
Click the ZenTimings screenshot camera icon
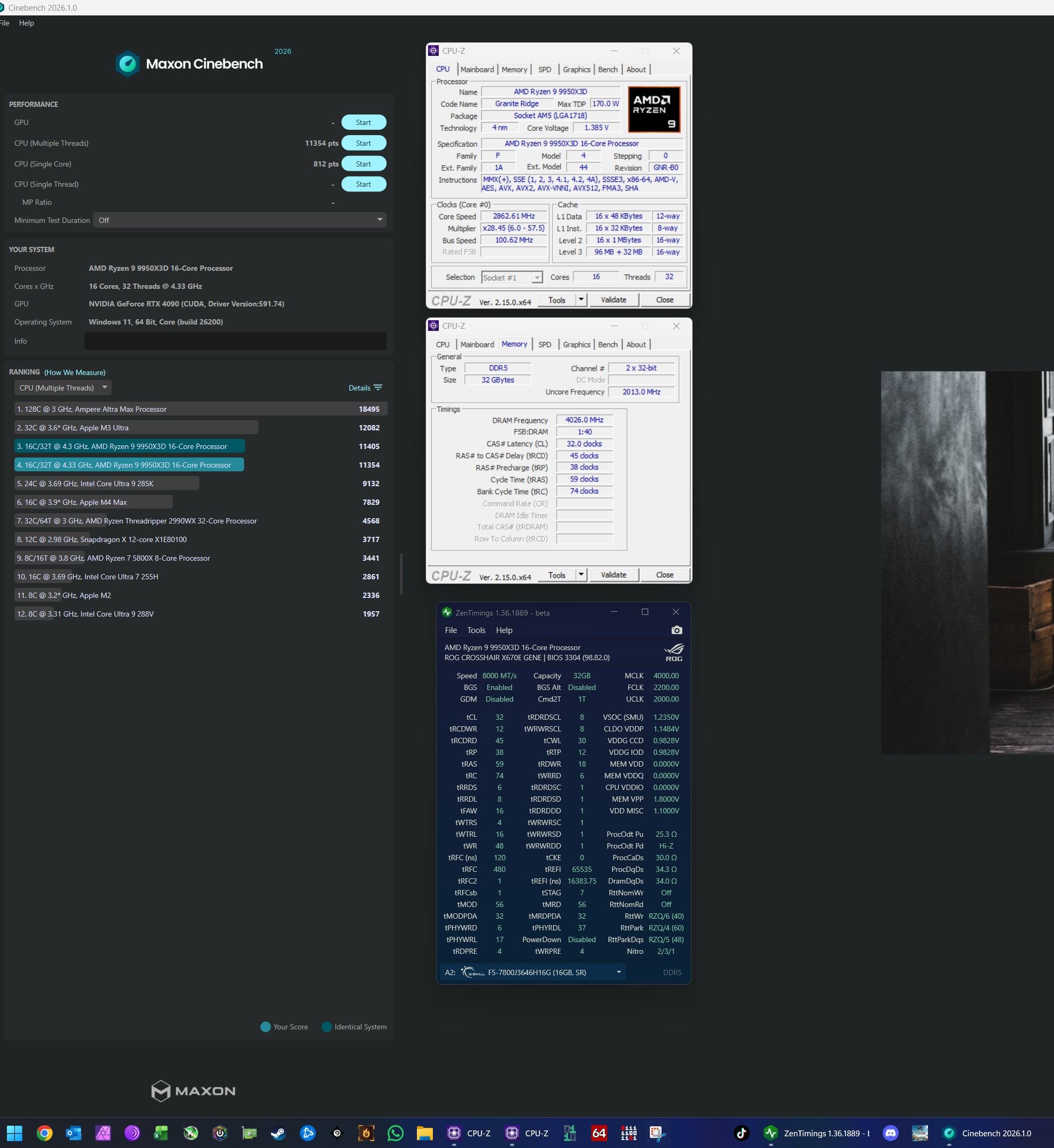pos(676,630)
